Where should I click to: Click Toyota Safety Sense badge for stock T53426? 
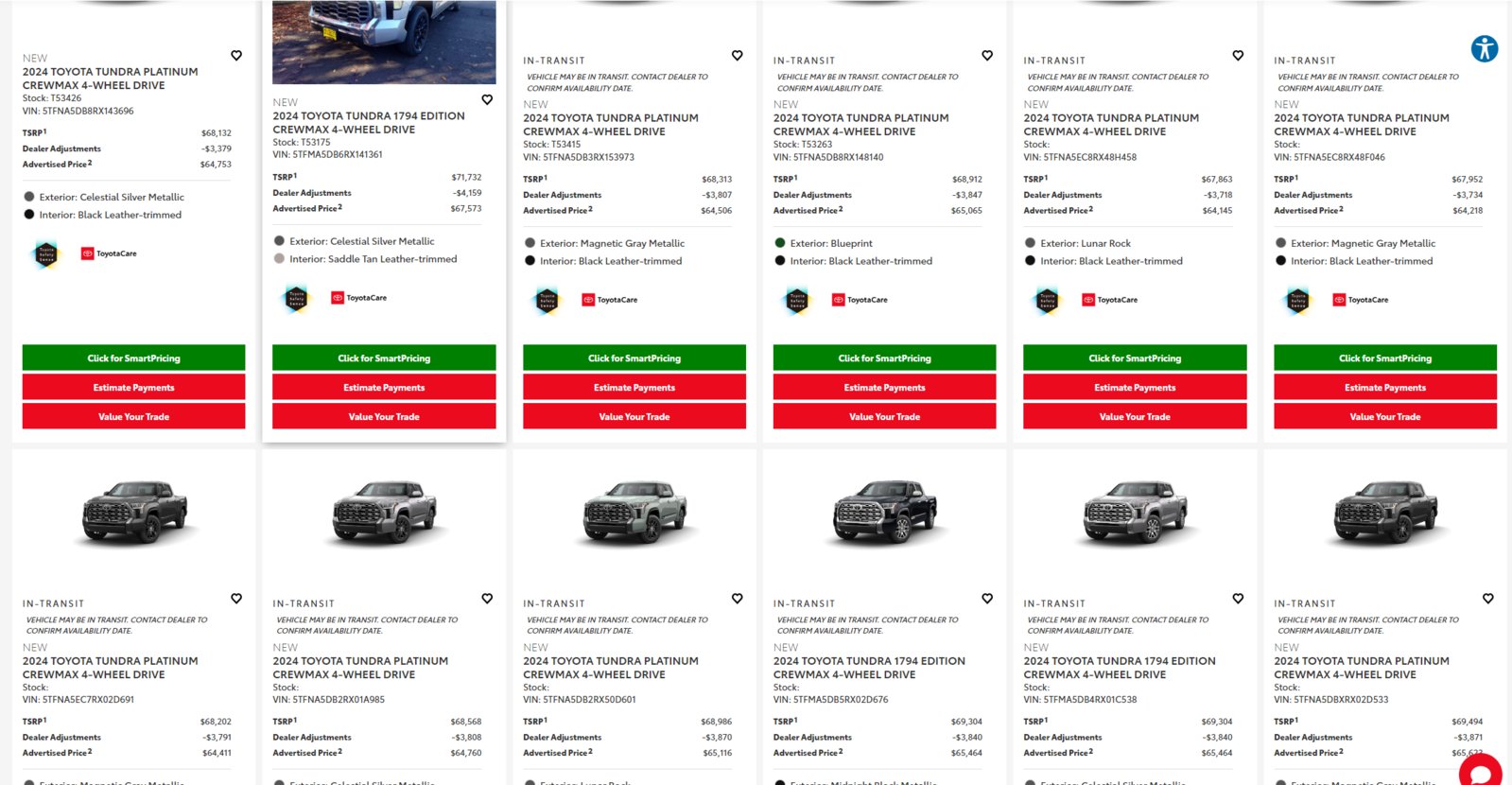point(46,253)
